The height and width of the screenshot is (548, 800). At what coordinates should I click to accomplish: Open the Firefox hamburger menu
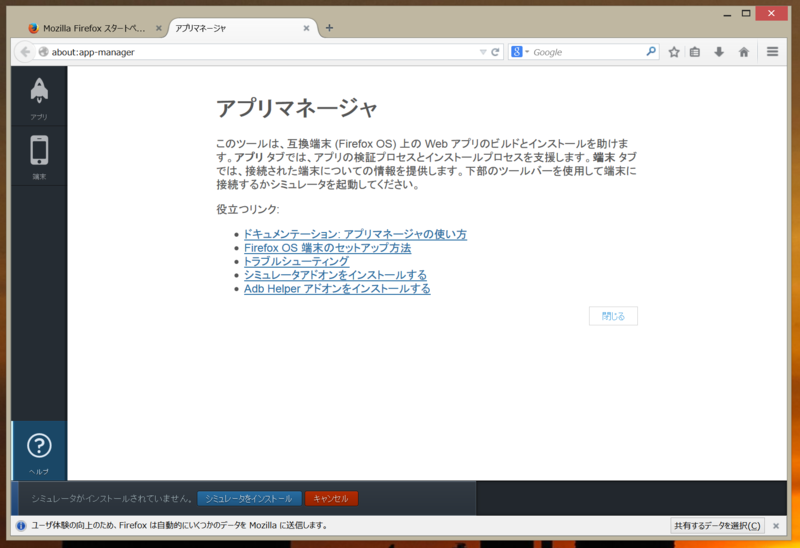click(x=772, y=52)
